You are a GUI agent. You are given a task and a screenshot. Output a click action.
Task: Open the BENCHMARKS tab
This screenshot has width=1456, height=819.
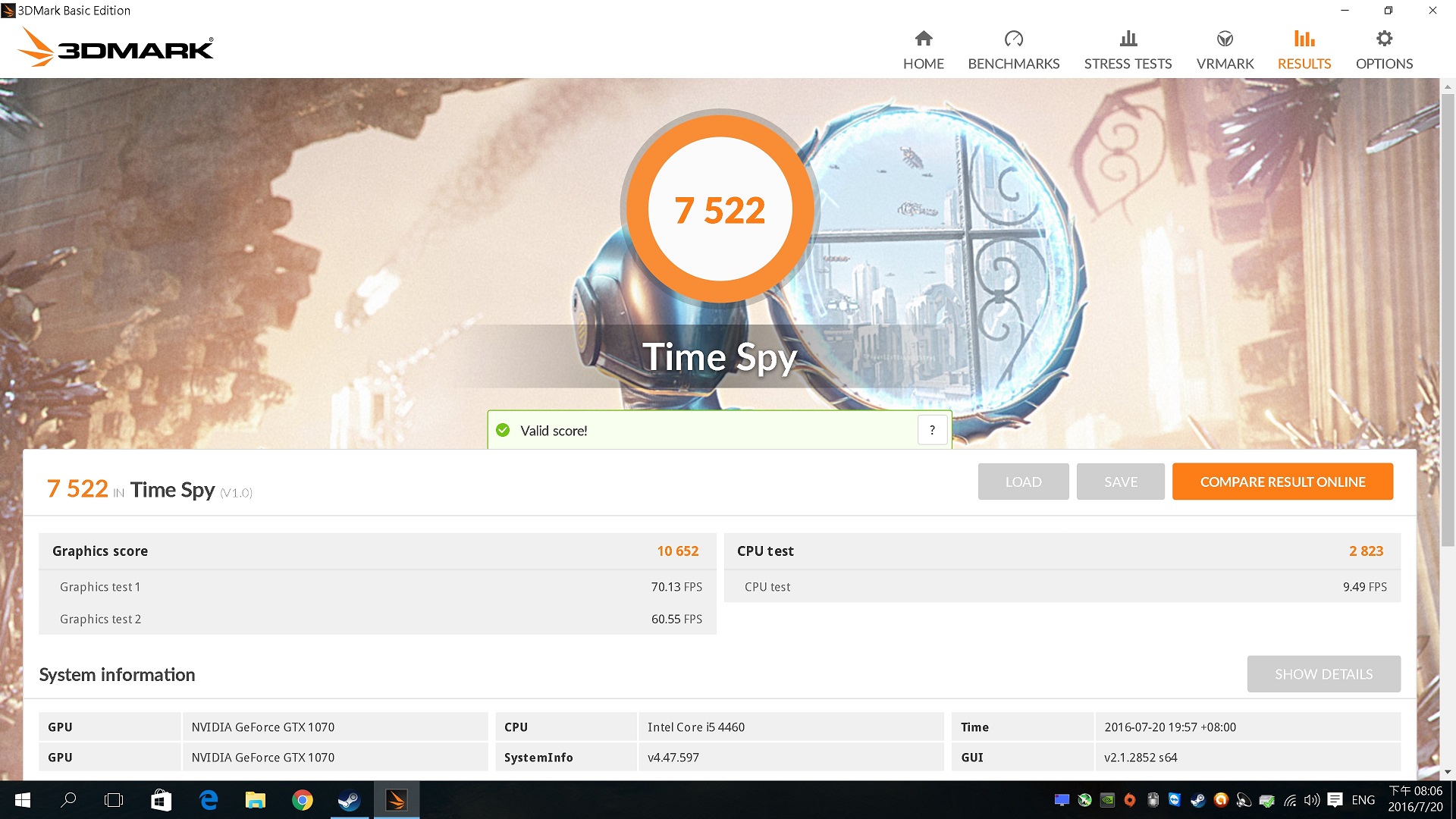coord(1014,50)
